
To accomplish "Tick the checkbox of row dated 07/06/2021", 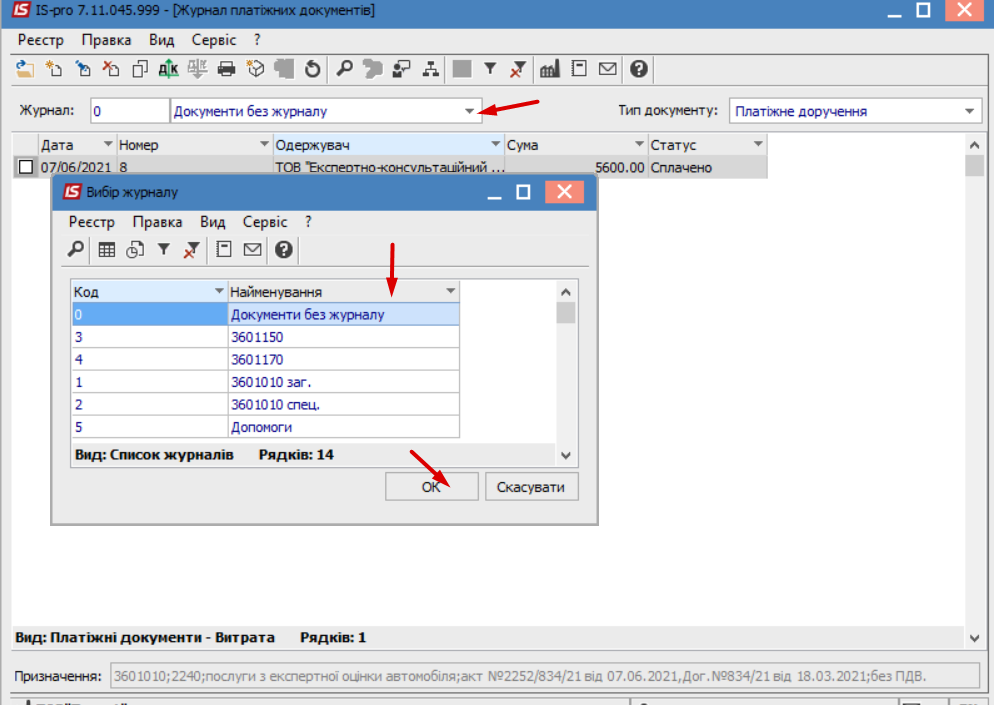I will 26,167.
